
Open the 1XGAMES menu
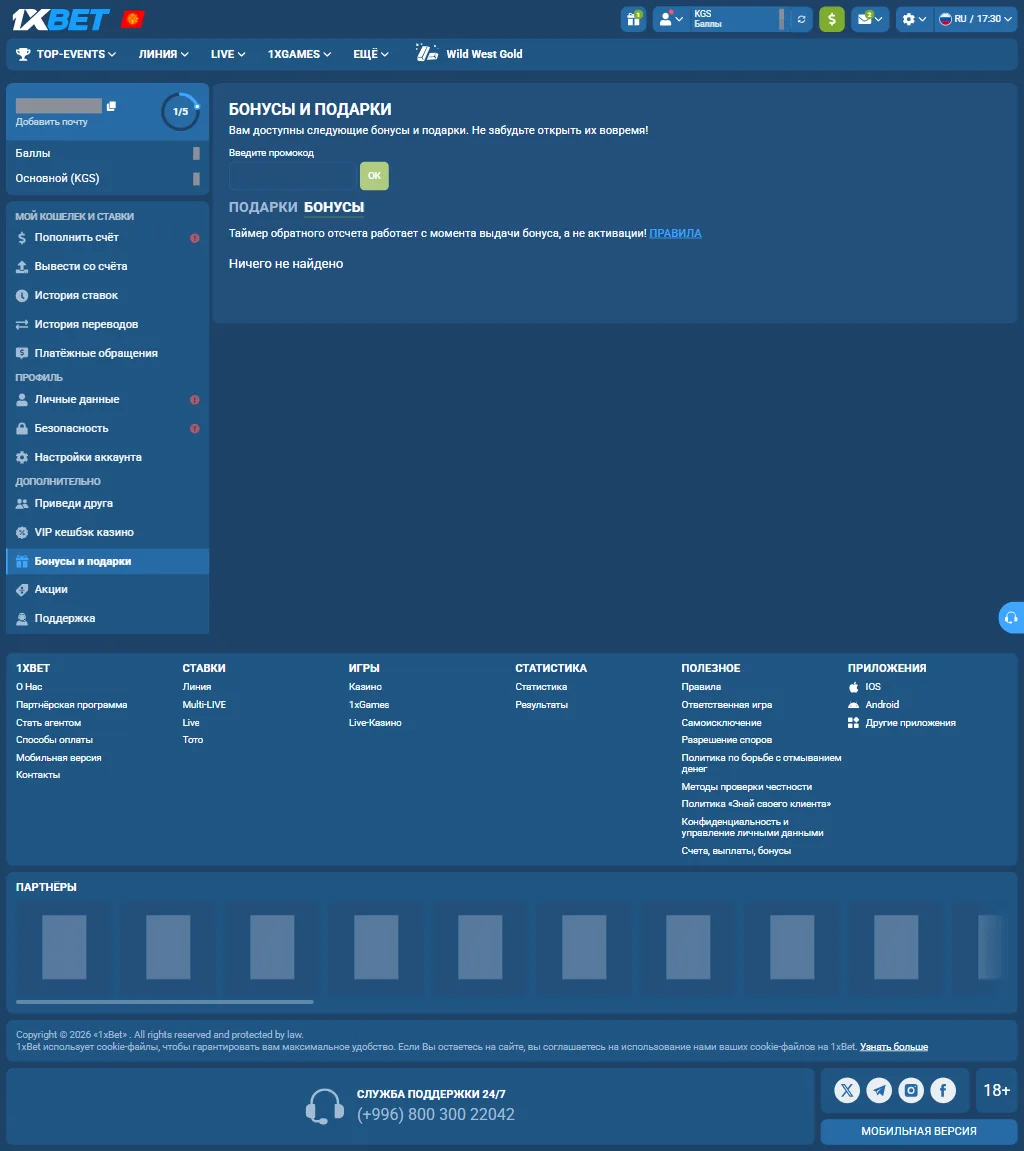(299, 54)
